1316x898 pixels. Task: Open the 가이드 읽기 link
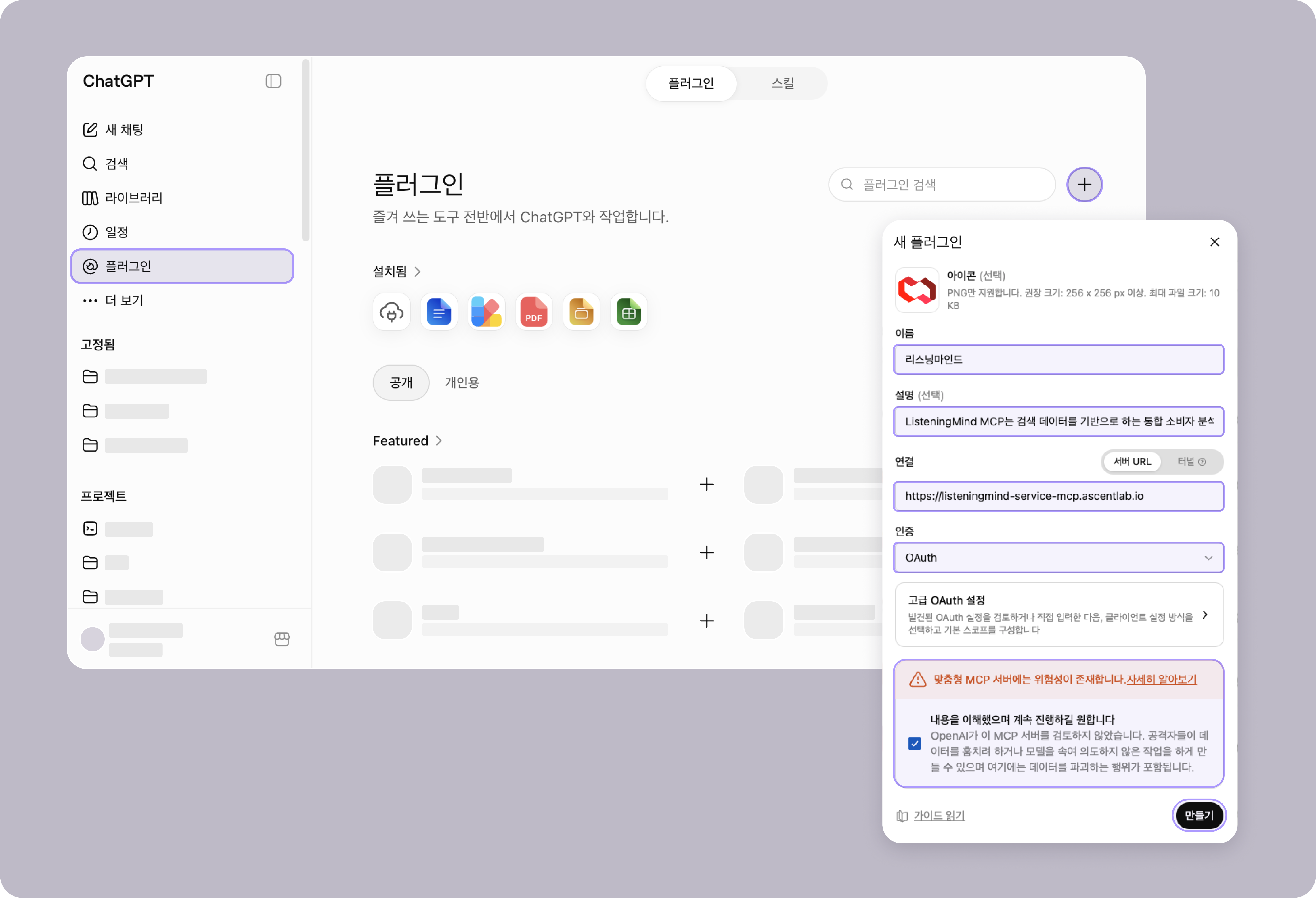938,816
